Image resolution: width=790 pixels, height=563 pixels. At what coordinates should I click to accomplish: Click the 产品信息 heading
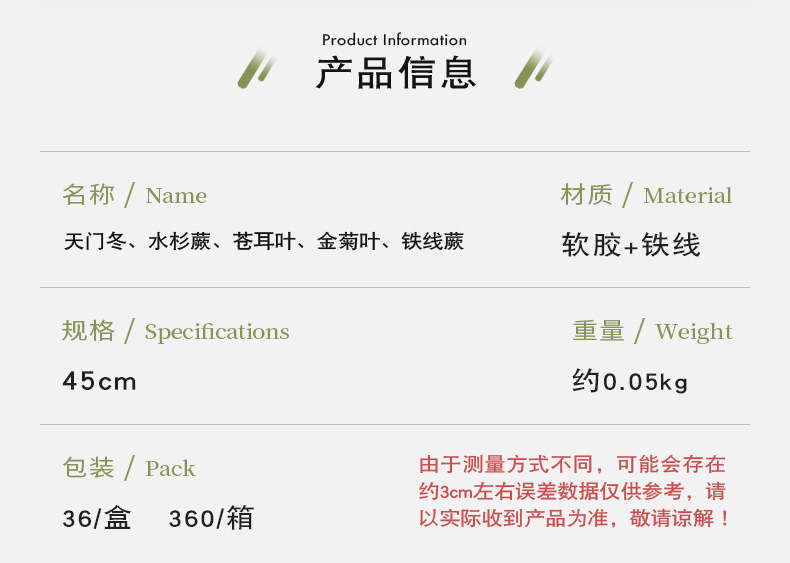395,74
